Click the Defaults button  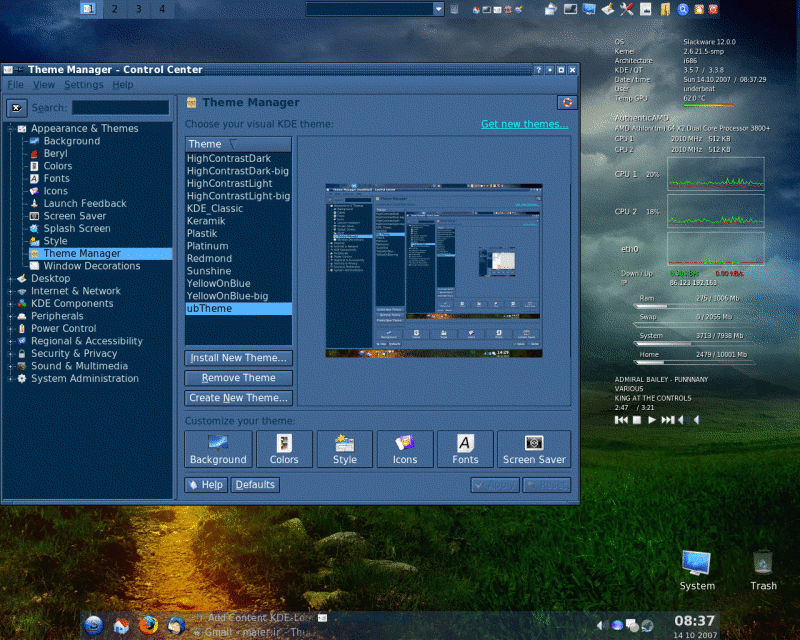[x=255, y=485]
